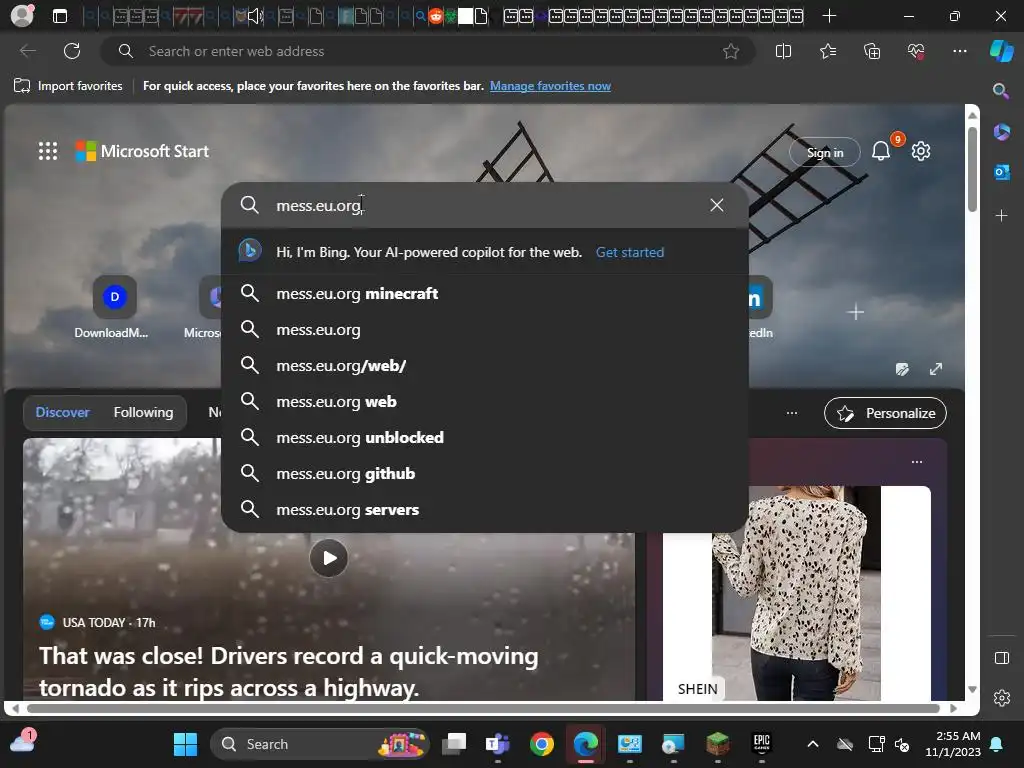Open sidebar settings gear at the bottom
The height and width of the screenshot is (768, 1024).
(1002, 698)
